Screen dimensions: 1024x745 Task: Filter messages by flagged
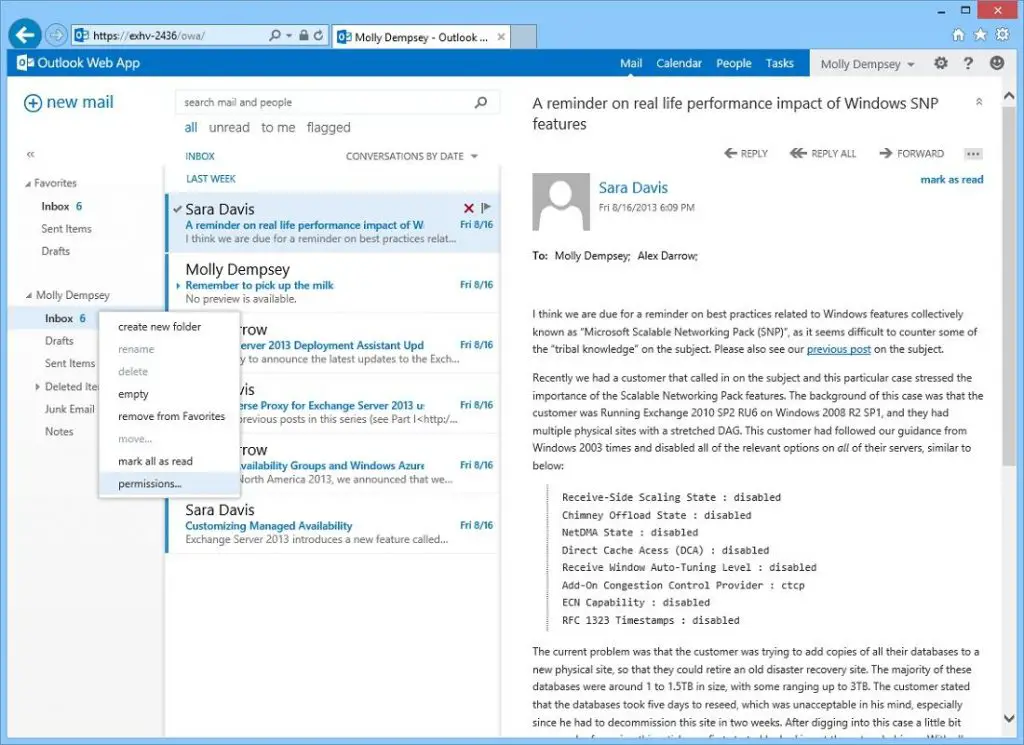328,127
